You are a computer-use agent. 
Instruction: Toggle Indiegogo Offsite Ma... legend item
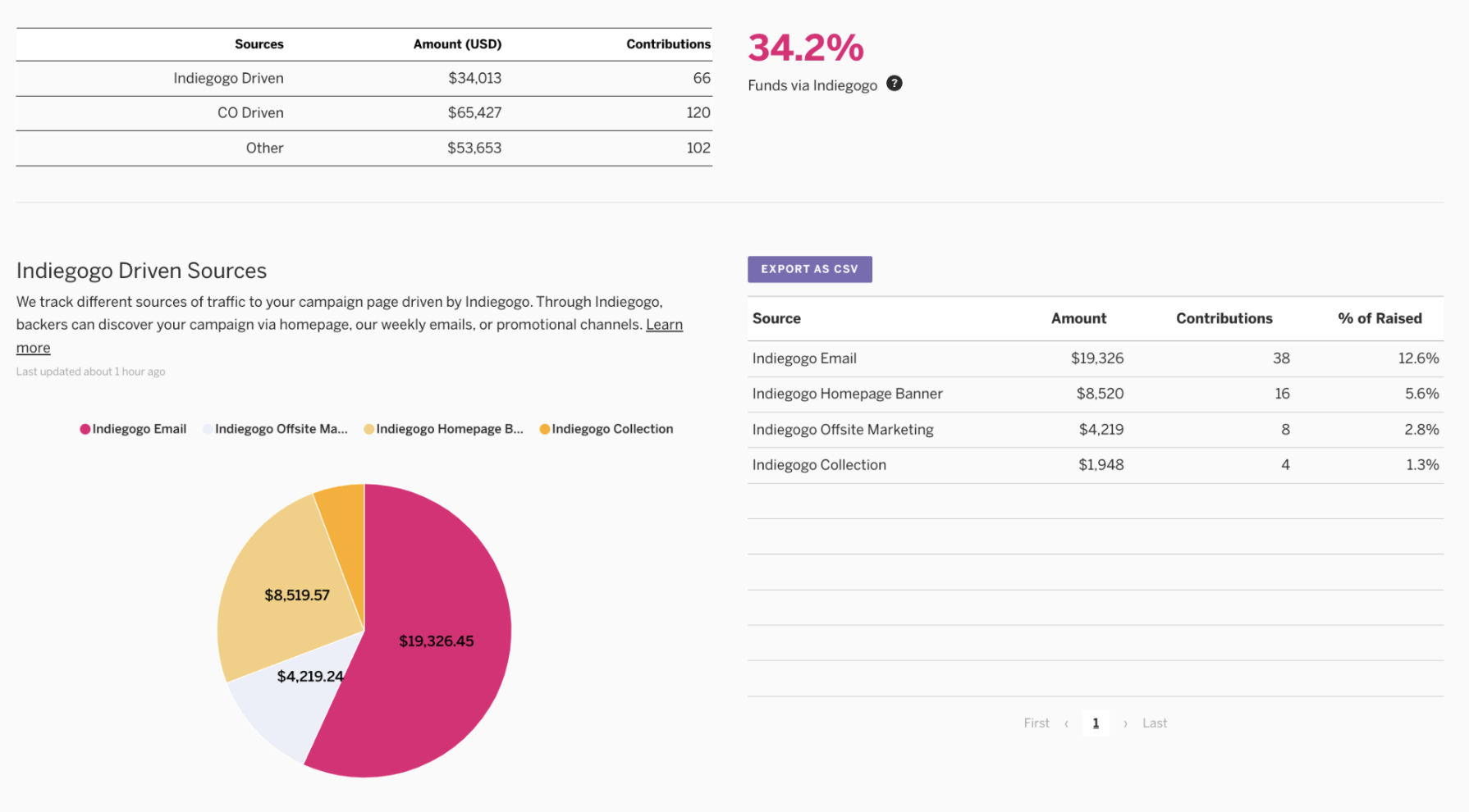pos(275,429)
